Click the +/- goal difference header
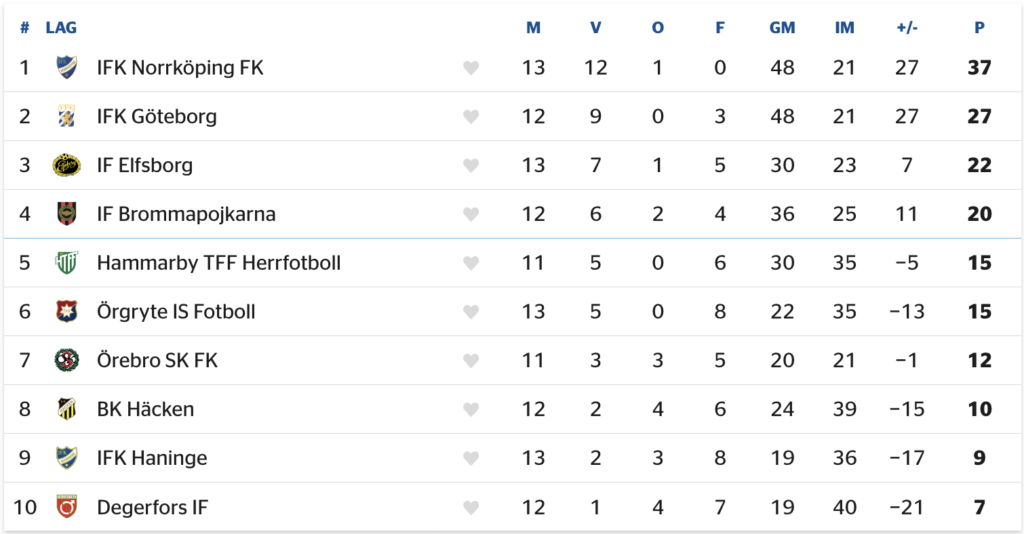The image size is (1024, 534). 907,28
